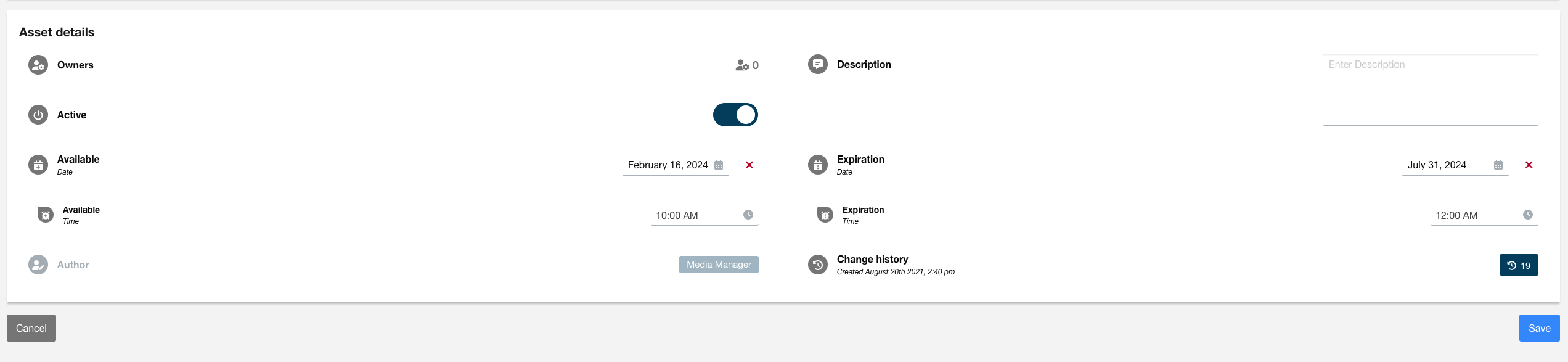Image resolution: width=1568 pixels, height=362 pixels.
Task: Click the Expiration date field July 31, 2024
Action: (x=1437, y=165)
